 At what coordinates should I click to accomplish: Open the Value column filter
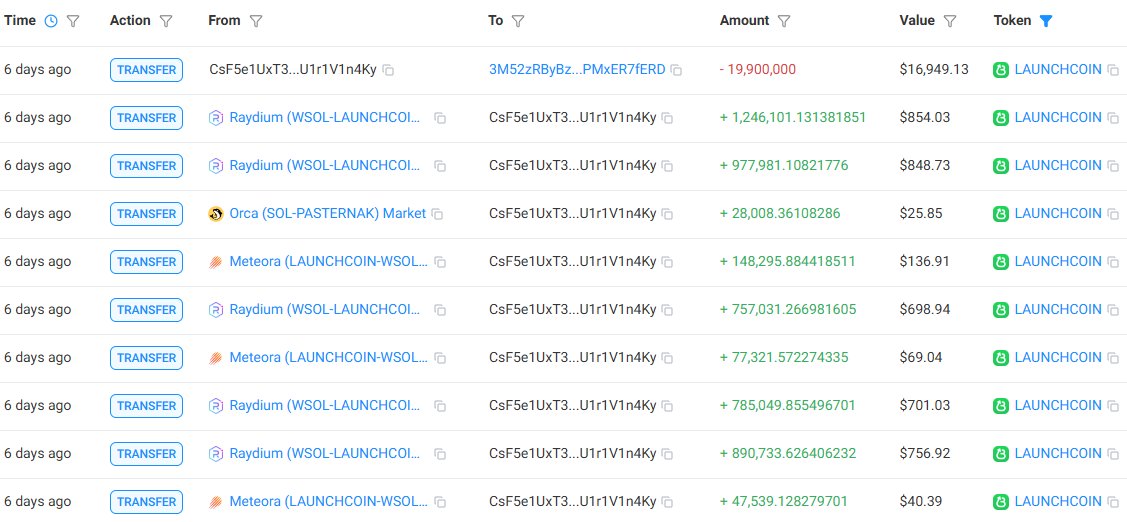pyautogui.click(x=949, y=21)
